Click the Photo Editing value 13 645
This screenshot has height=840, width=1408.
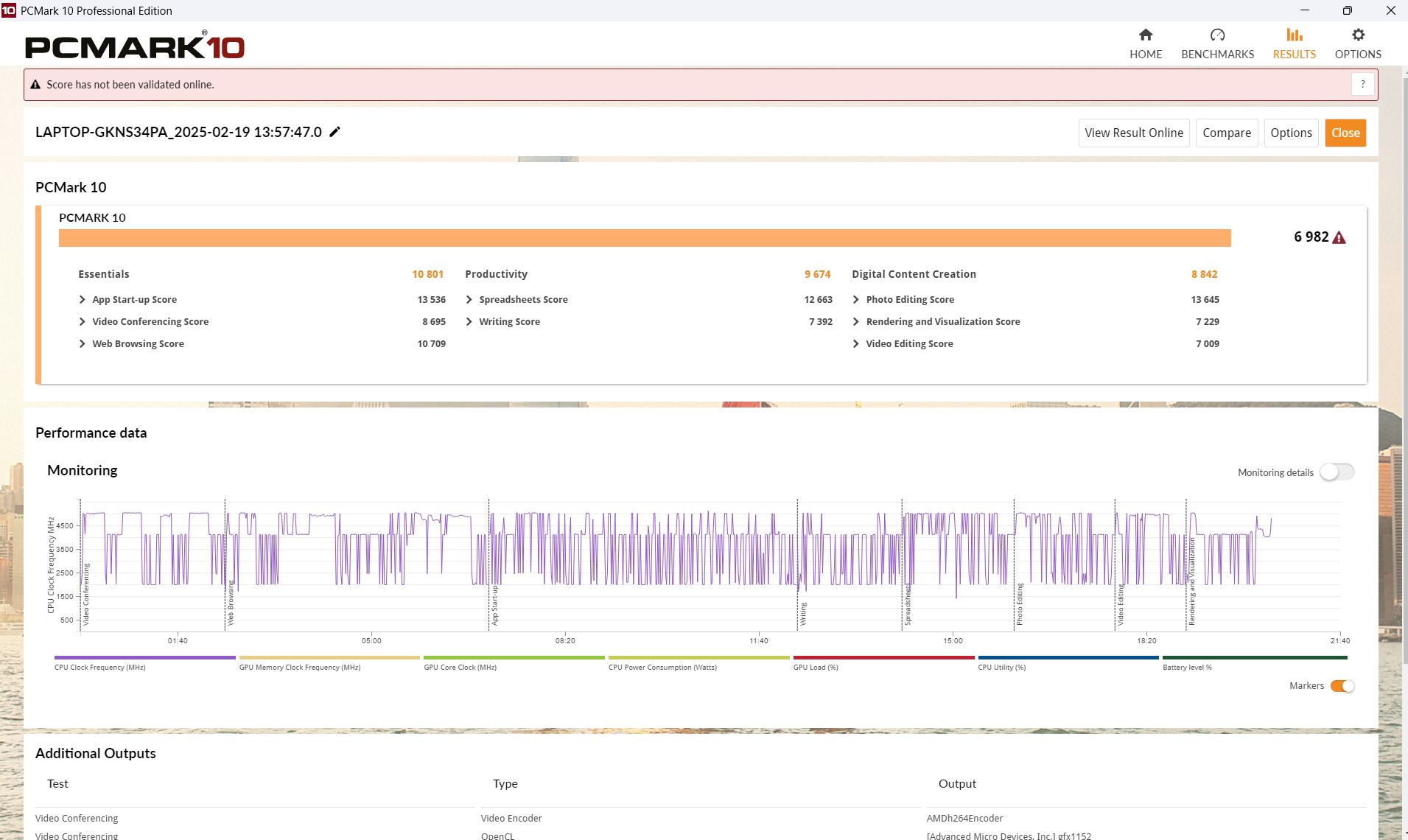click(1205, 300)
